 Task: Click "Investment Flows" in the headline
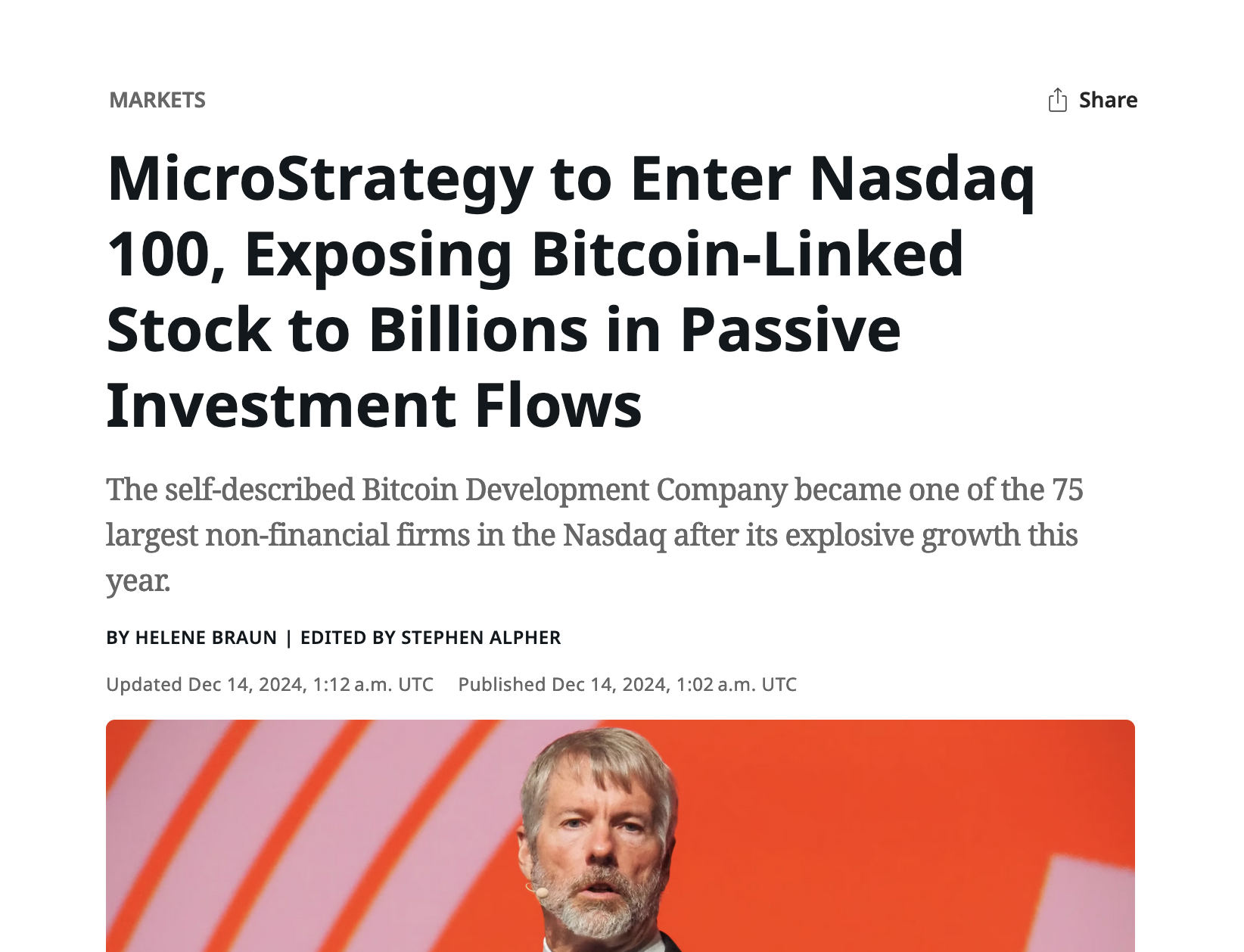point(374,406)
